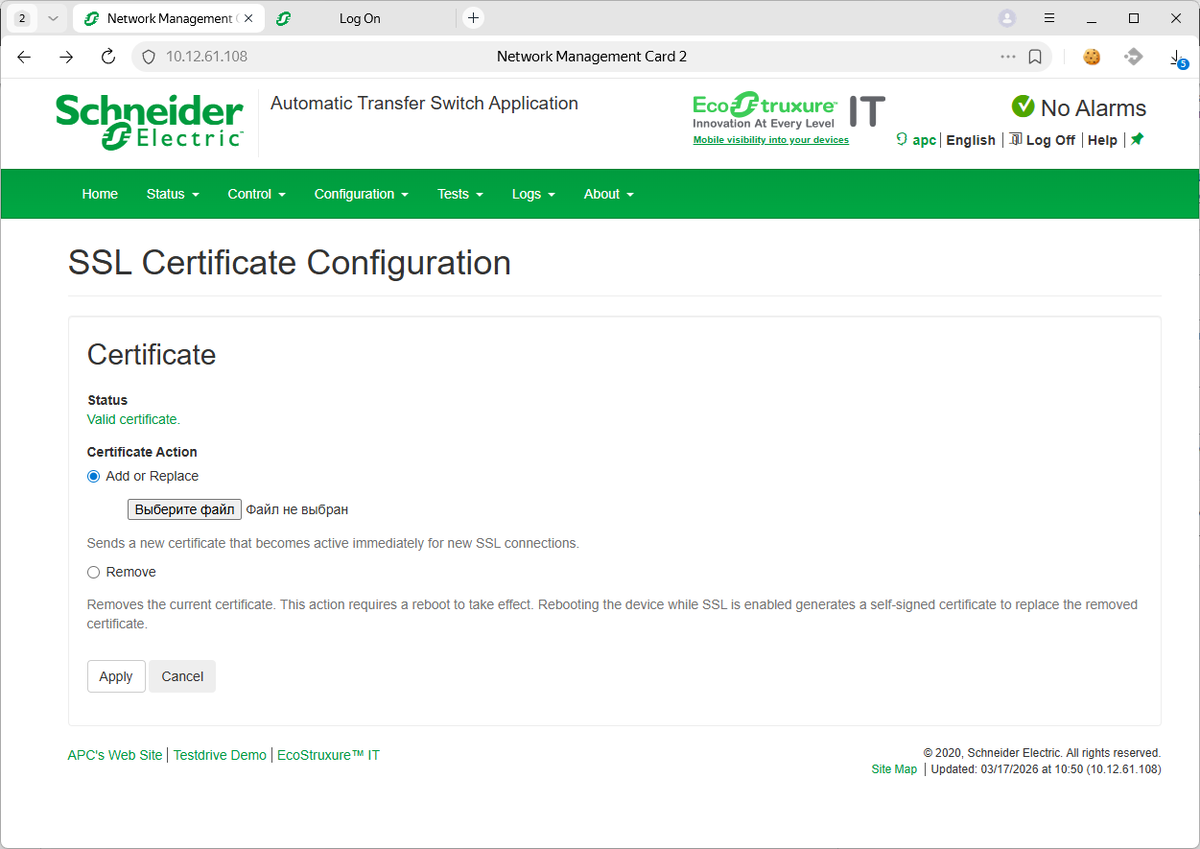Click the green No Alarms checkmark icon
The height and width of the screenshot is (849, 1200).
tap(1022, 107)
